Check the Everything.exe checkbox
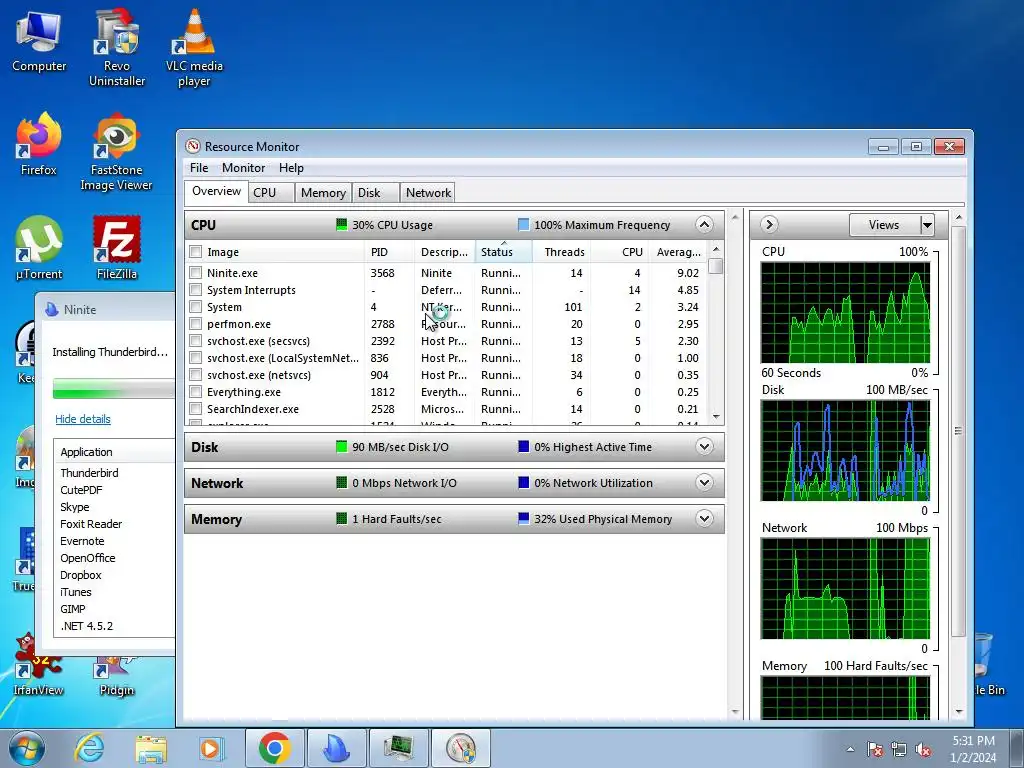 tap(195, 391)
